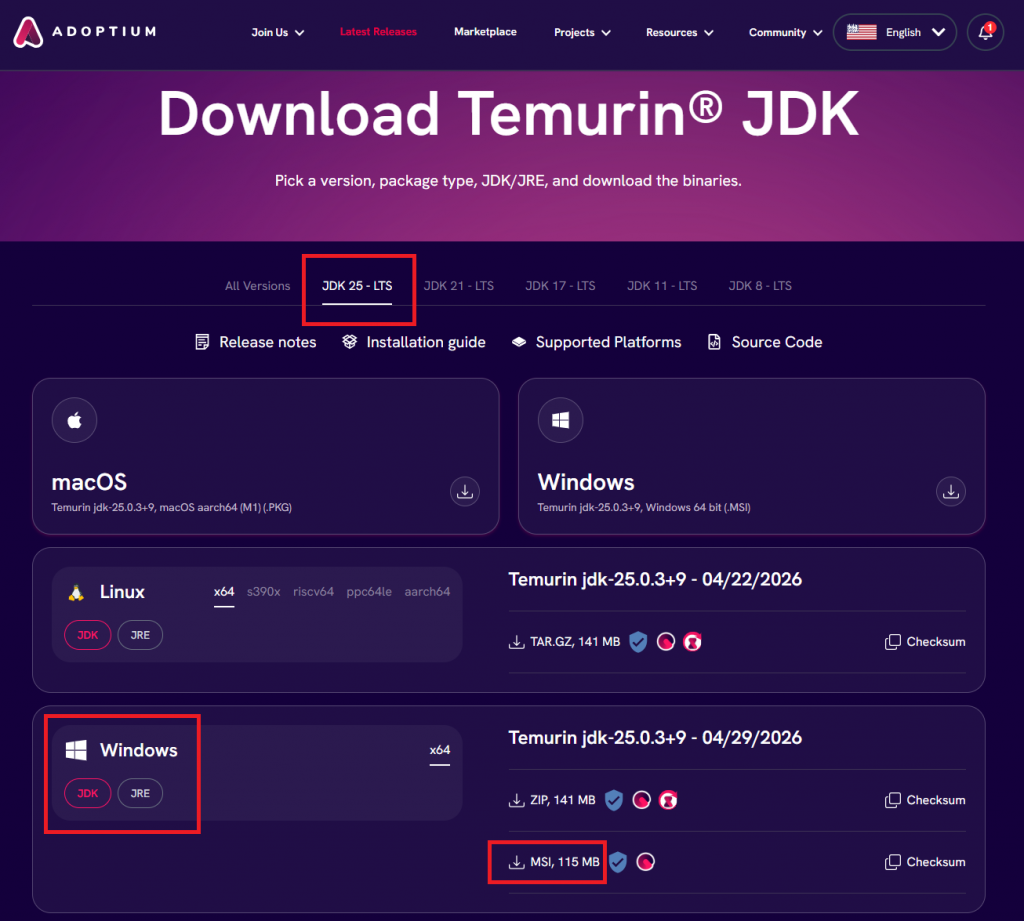Image resolution: width=1024 pixels, height=921 pixels.
Task: Click the Windows logo circle on top Windows card
Action: coord(560,420)
